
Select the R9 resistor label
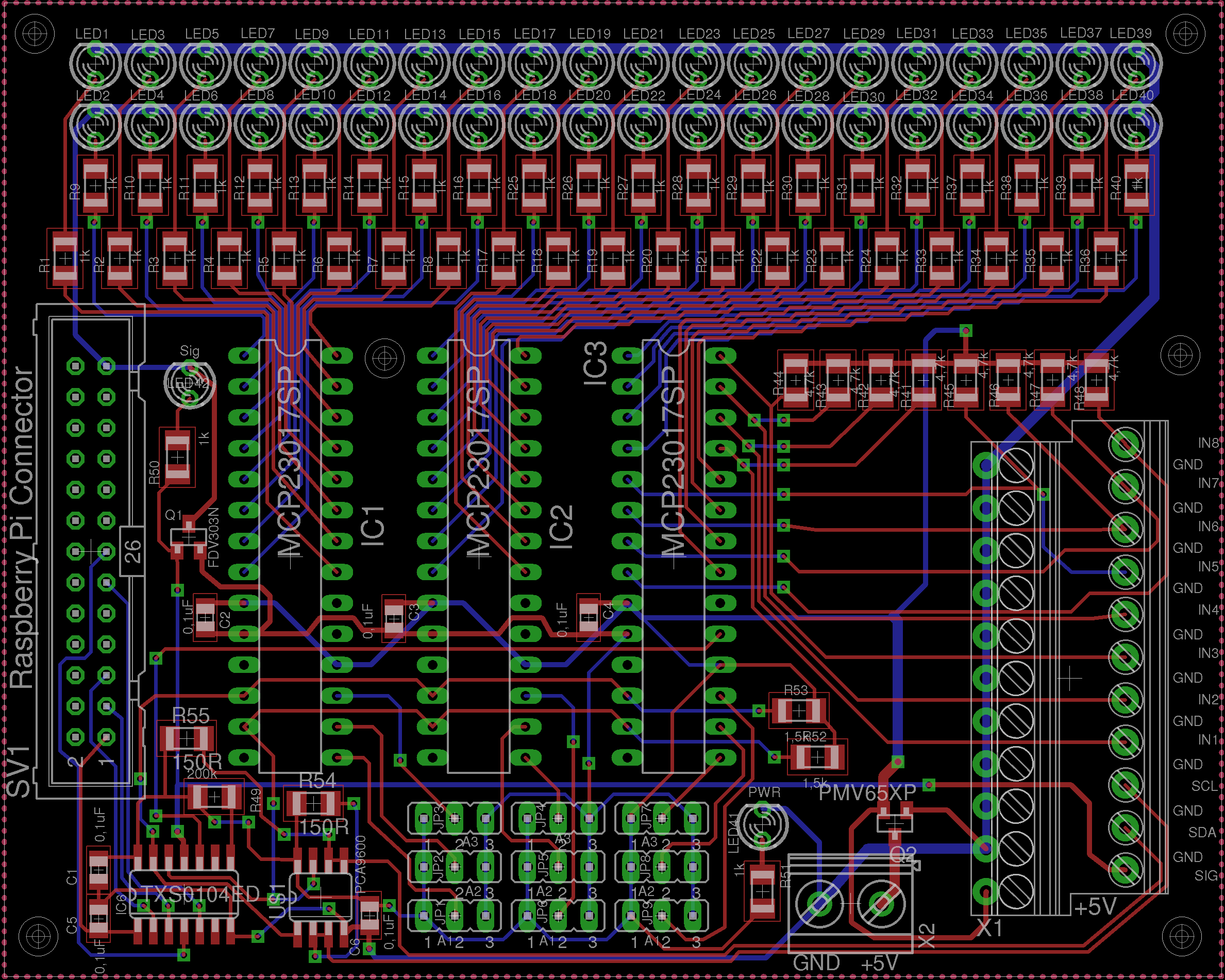pyautogui.click(x=75, y=192)
